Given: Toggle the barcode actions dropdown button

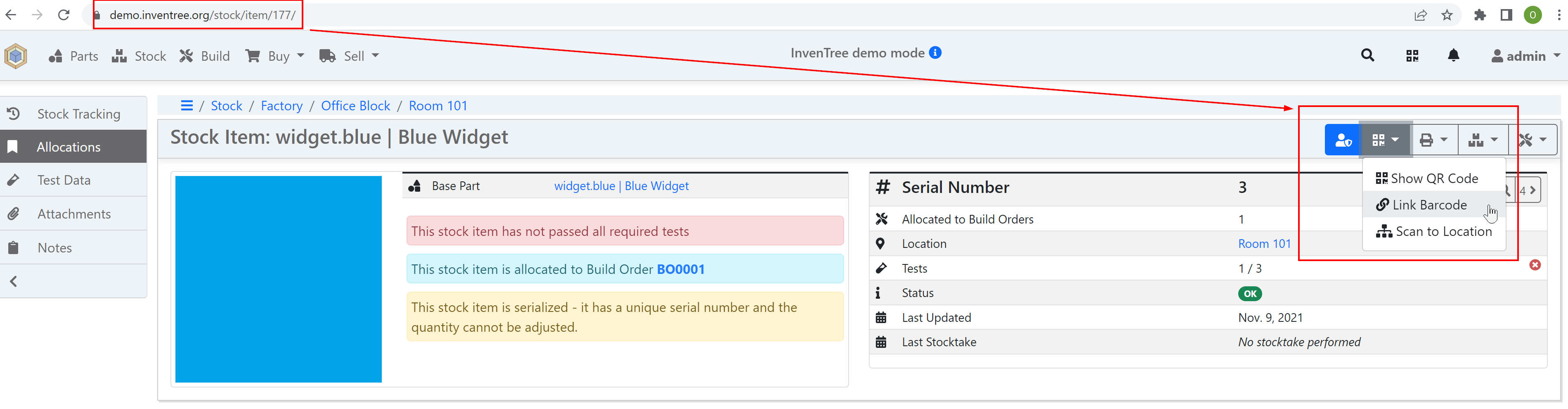Looking at the screenshot, I should tap(1385, 140).
